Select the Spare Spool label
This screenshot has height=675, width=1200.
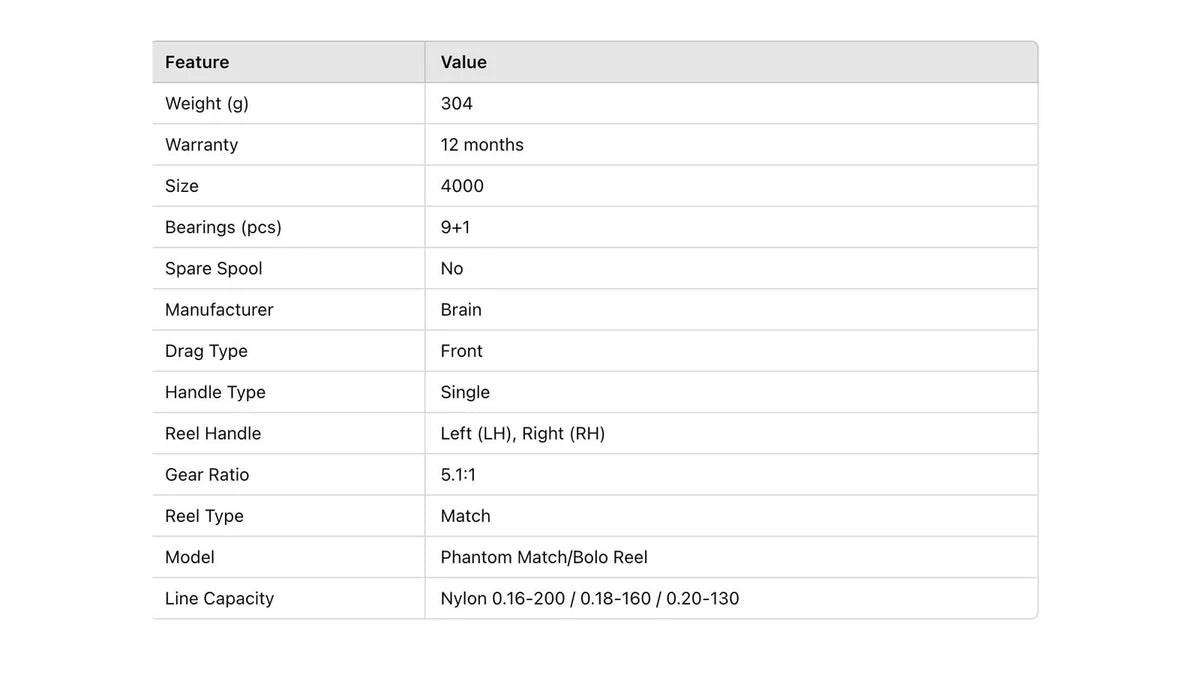[x=213, y=269]
